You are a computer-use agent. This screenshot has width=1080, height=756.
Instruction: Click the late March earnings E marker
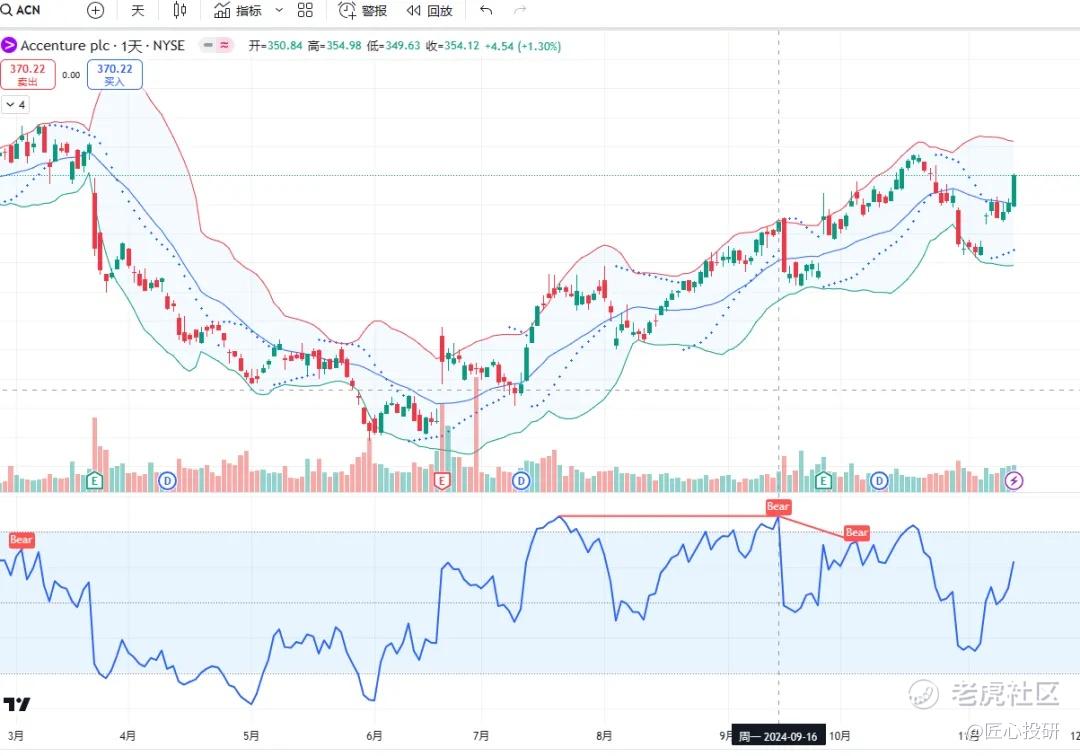click(94, 481)
